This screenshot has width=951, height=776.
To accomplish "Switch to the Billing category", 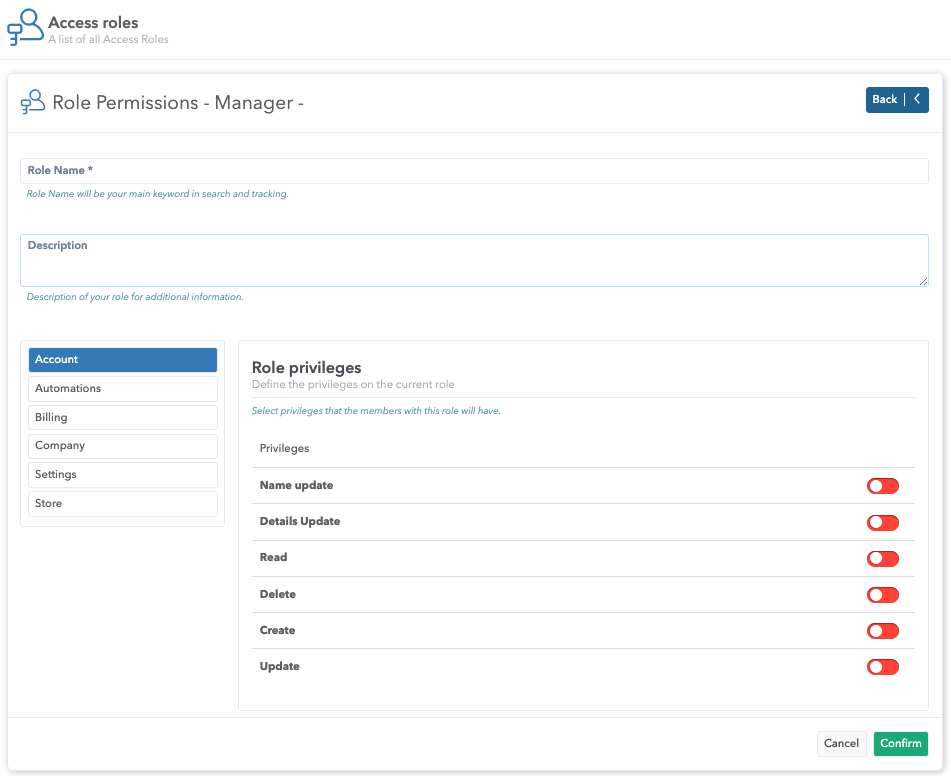I will click(x=123, y=418).
